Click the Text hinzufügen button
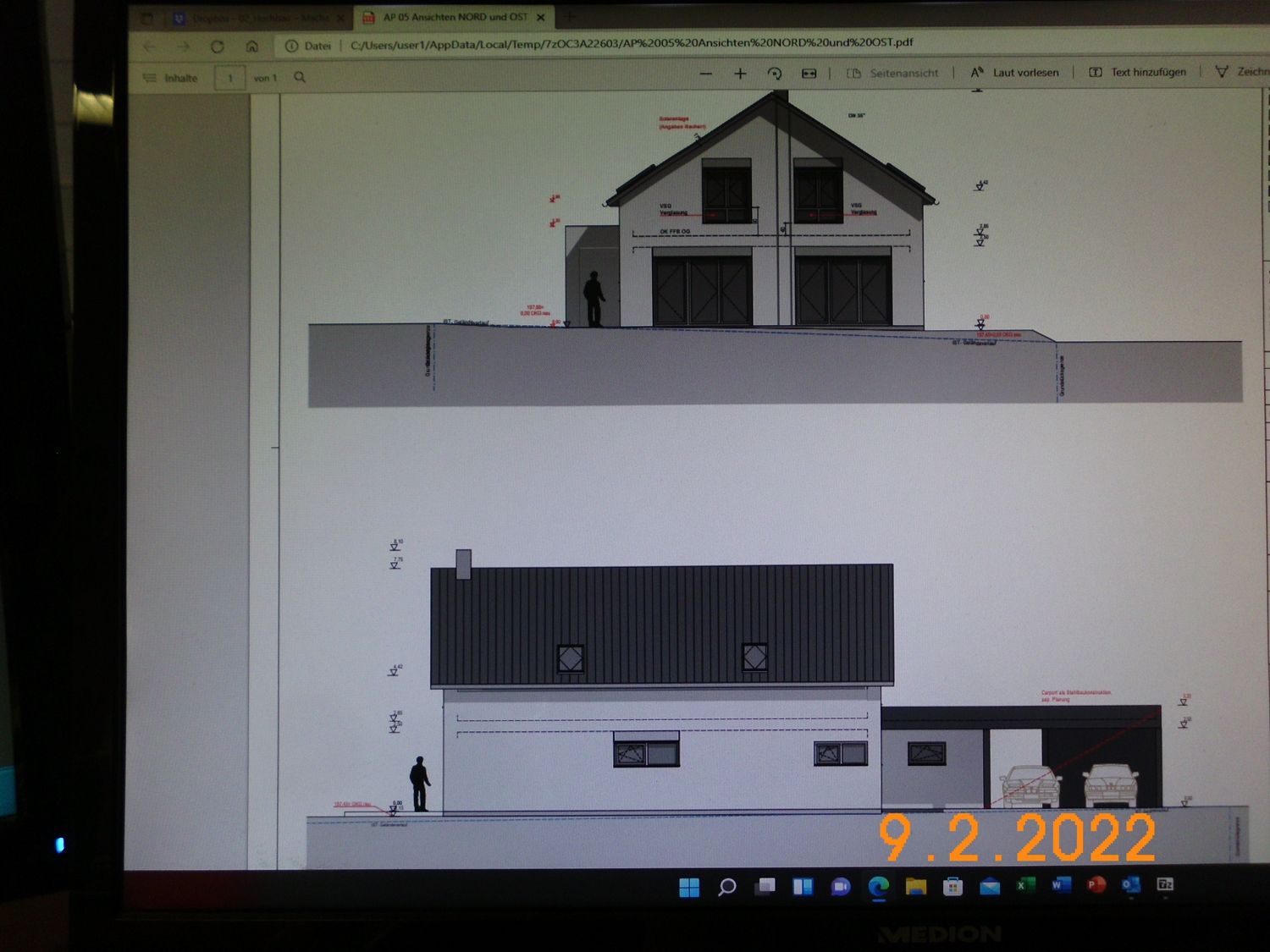 (1138, 73)
